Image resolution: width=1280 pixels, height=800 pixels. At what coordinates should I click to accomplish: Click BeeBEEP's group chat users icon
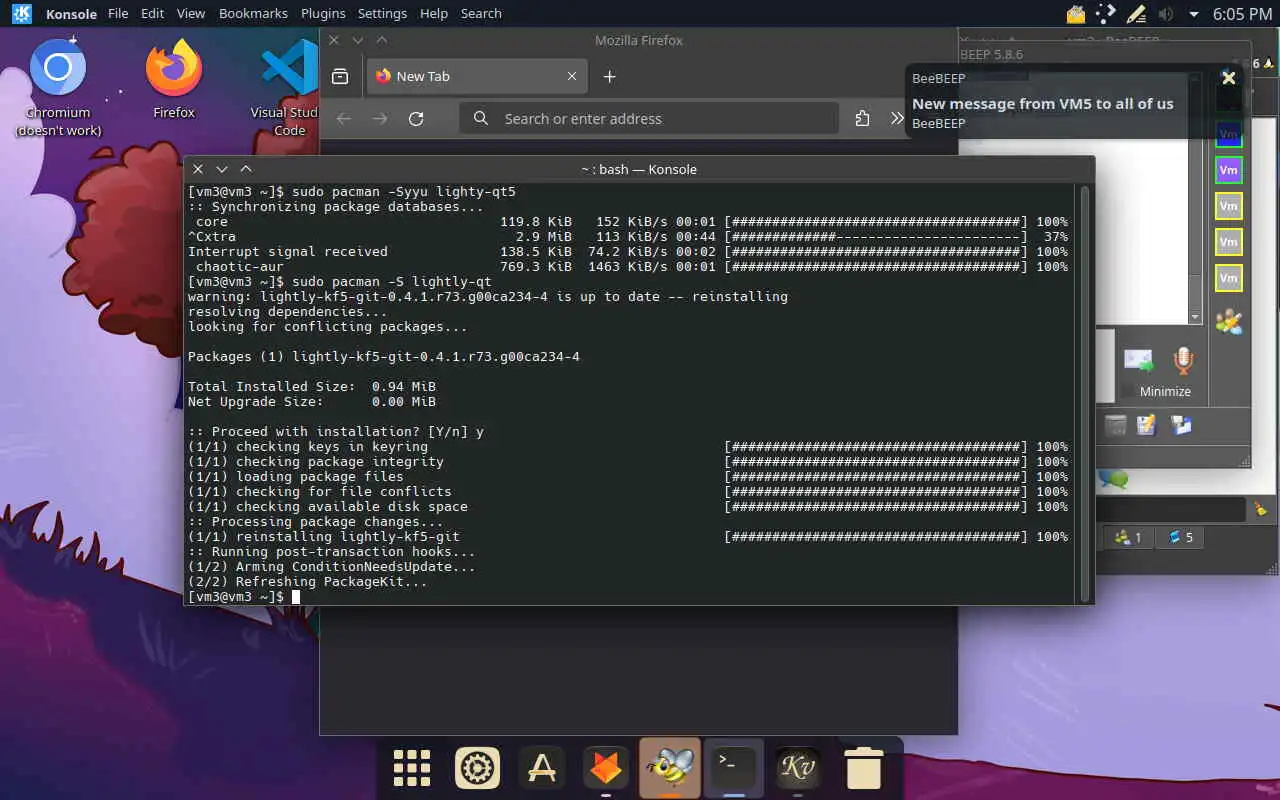click(x=1228, y=321)
